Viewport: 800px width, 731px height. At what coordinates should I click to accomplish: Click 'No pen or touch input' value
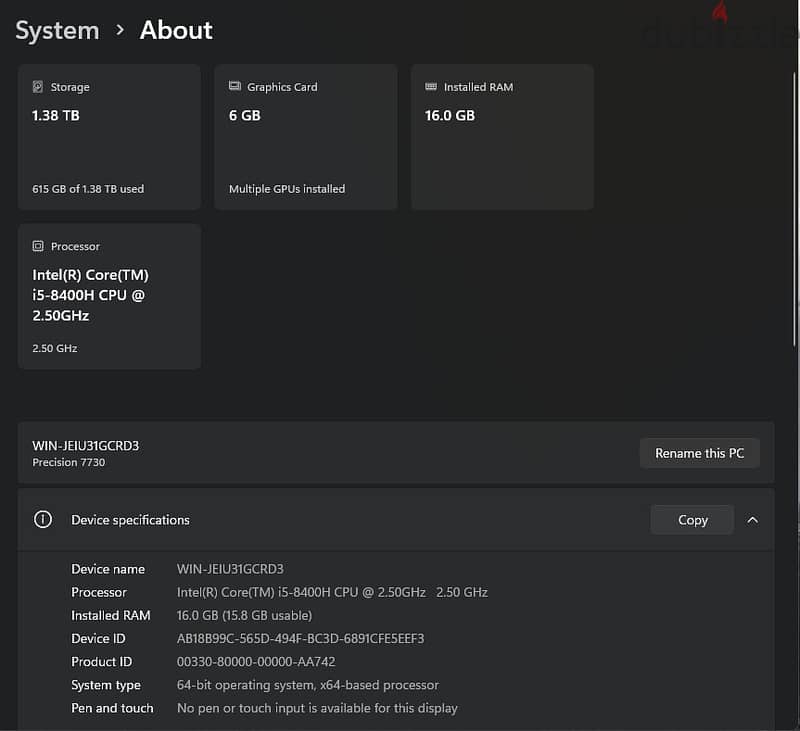click(317, 708)
